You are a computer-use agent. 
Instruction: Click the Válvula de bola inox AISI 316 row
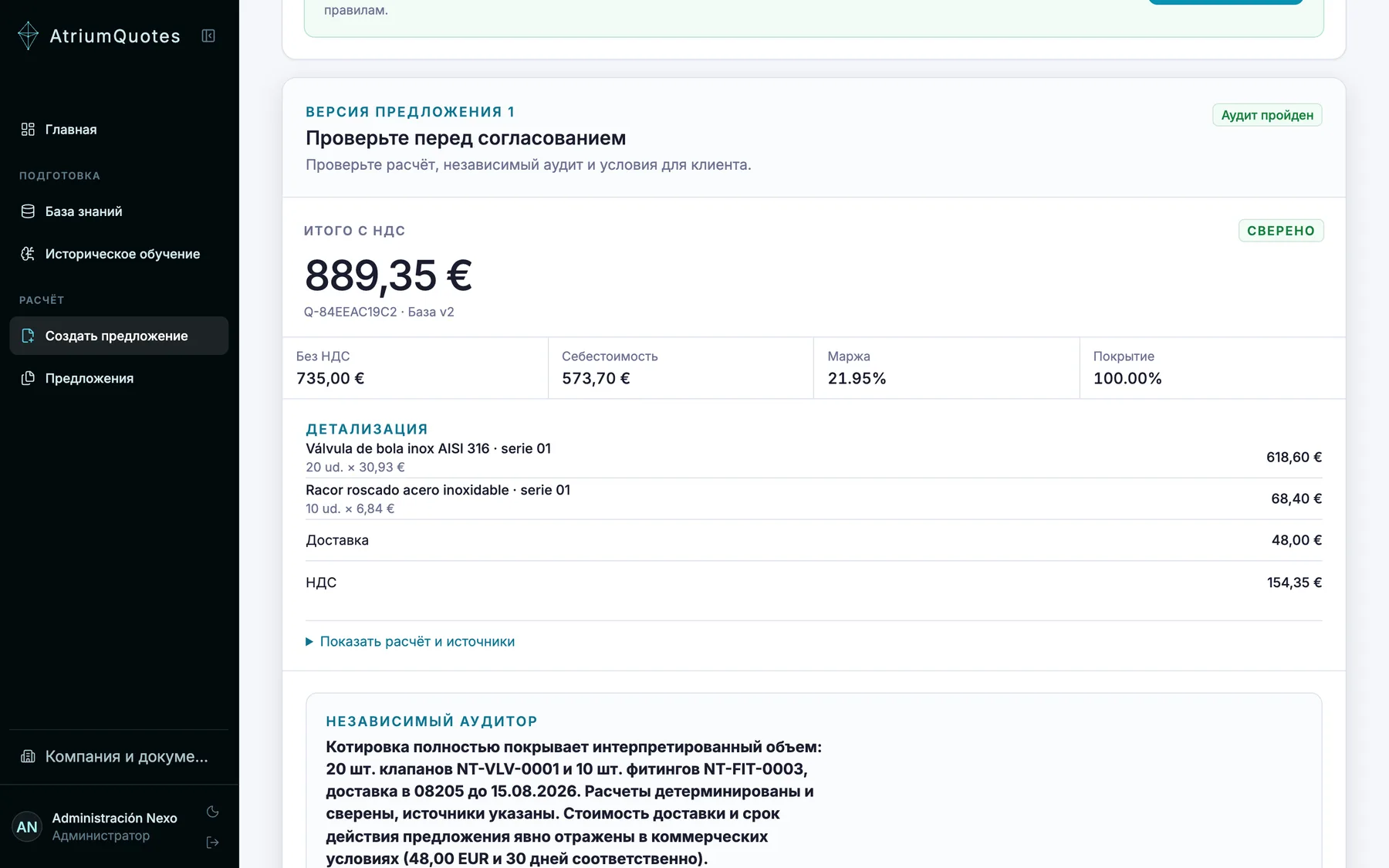click(x=813, y=458)
